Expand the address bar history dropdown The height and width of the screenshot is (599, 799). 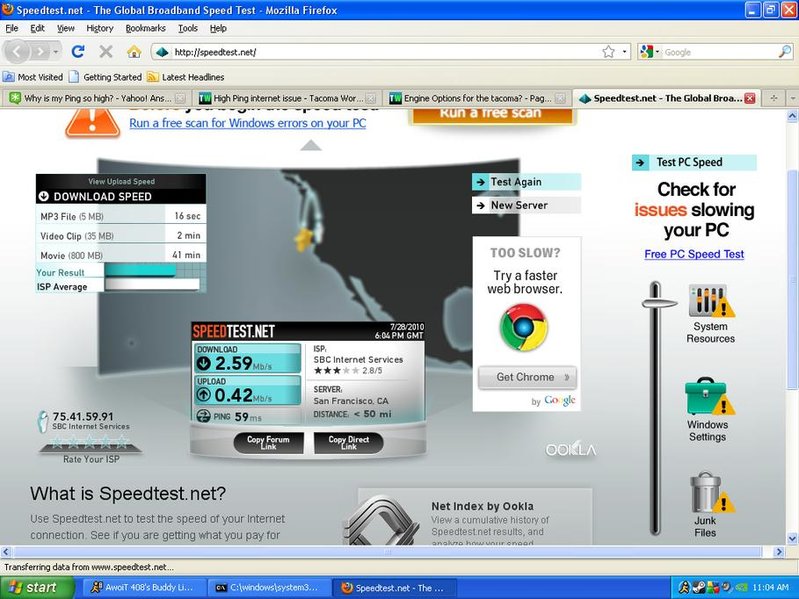tap(624, 52)
